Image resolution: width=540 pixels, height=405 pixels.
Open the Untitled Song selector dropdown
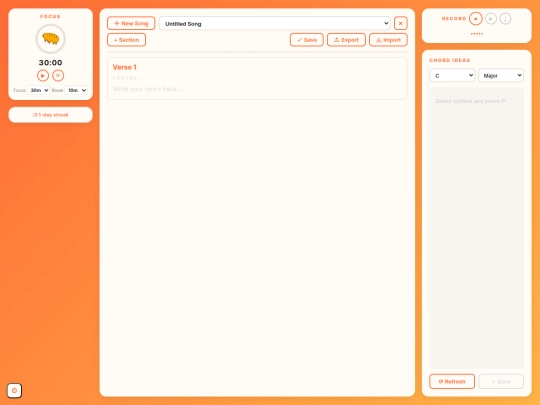click(274, 23)
